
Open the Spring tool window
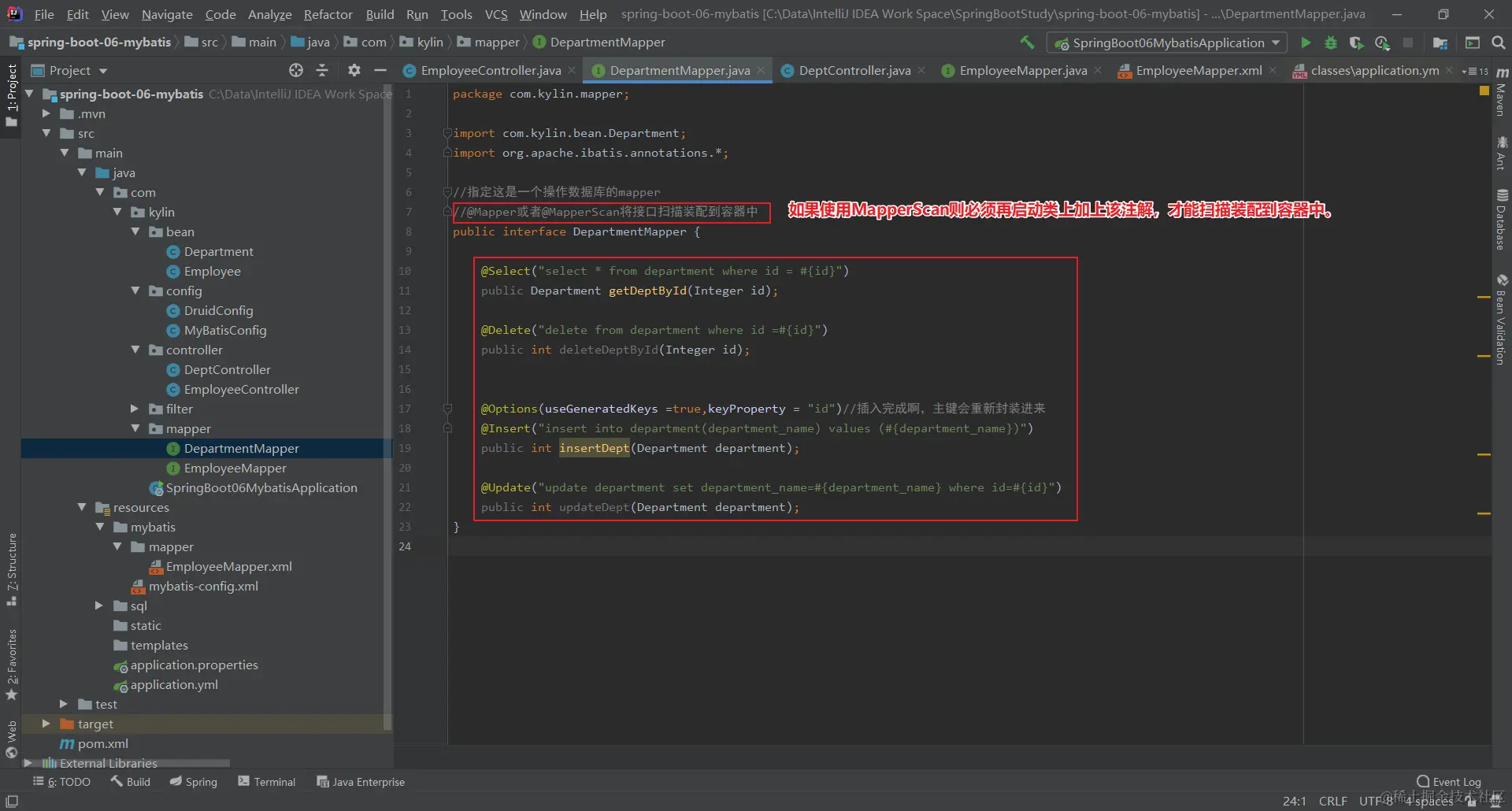(x=194, y=782)
